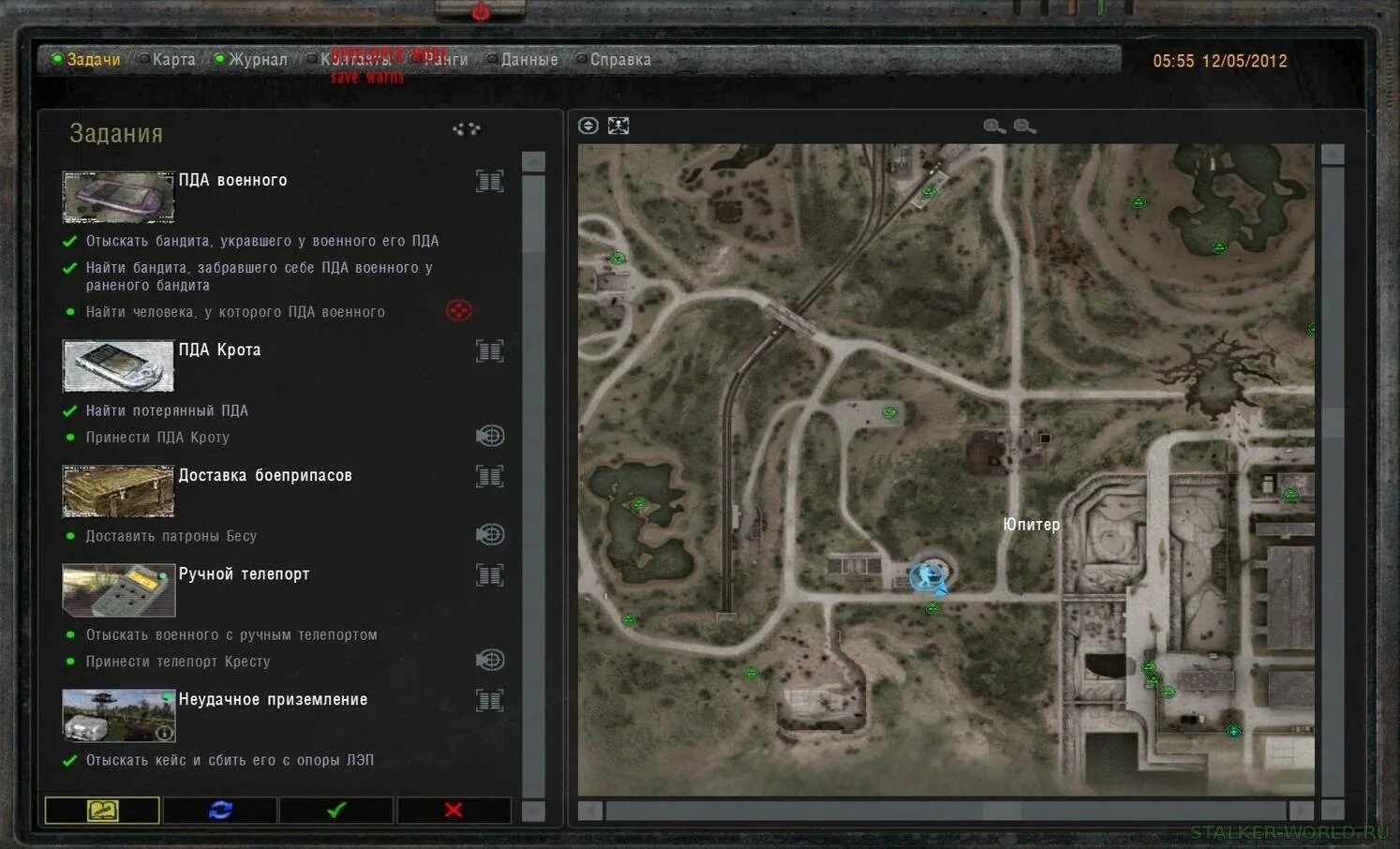The width and height of the screenshot is (1400, 849).
Task: Click the round up-down arrows map icon
Action: (x=588, y=126)
